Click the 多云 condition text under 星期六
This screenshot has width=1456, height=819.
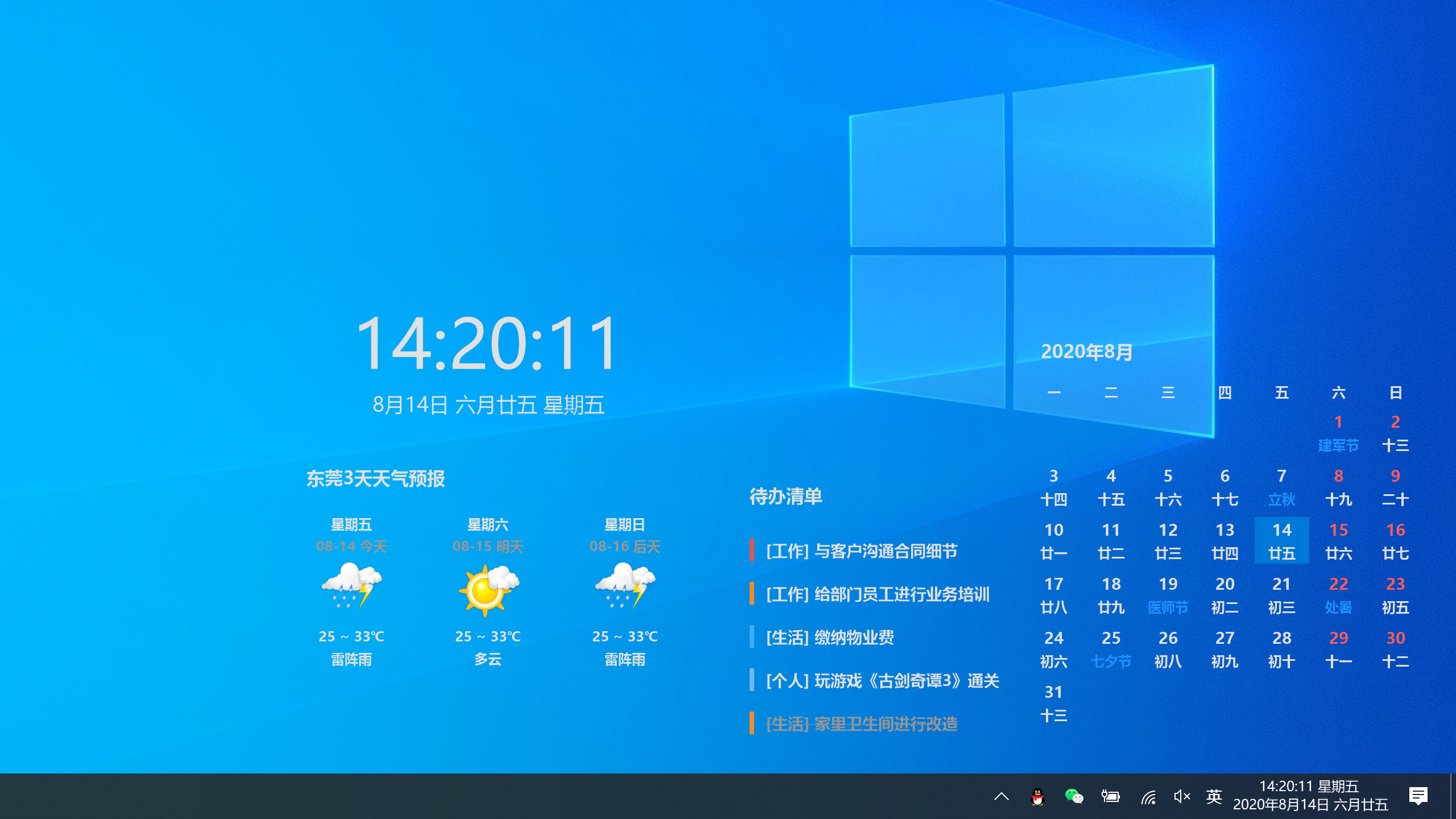tap(488, 659)
